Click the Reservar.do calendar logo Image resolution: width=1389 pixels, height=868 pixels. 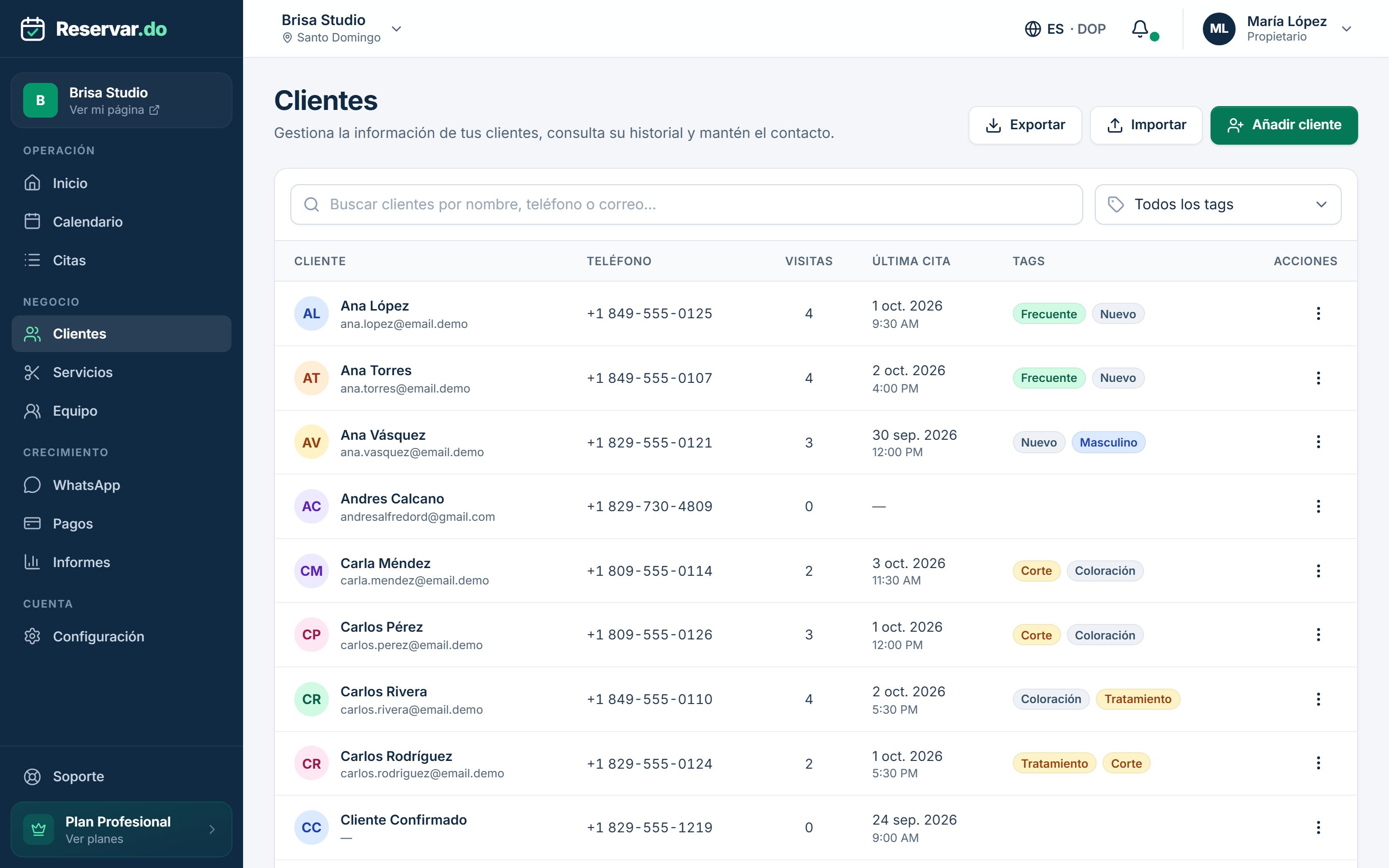pos(33,29)
